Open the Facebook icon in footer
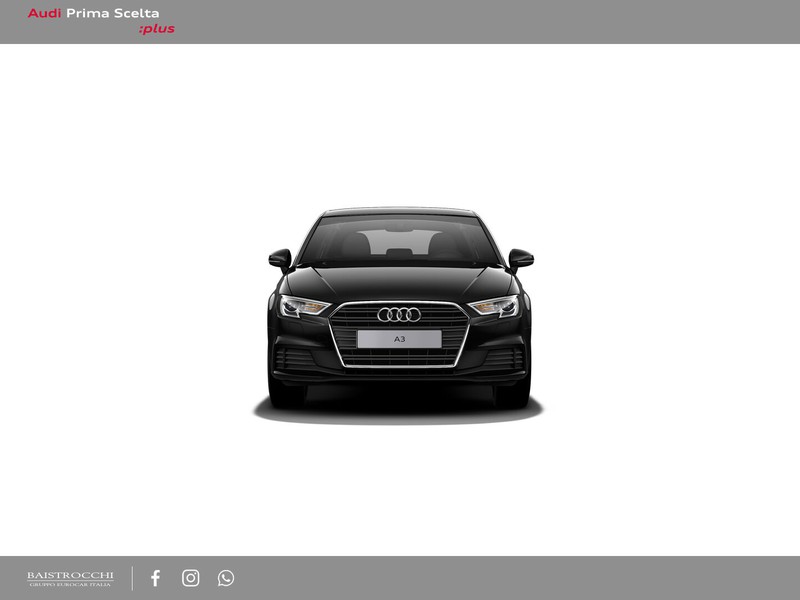 (156, 578)
